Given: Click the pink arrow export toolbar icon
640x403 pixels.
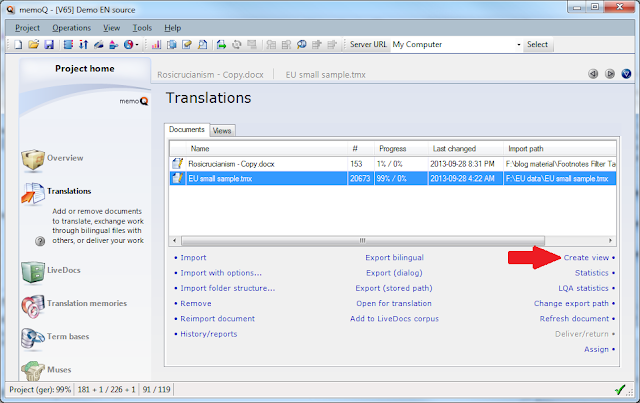Looking at the screenshot, I should [x=113, y=45].
